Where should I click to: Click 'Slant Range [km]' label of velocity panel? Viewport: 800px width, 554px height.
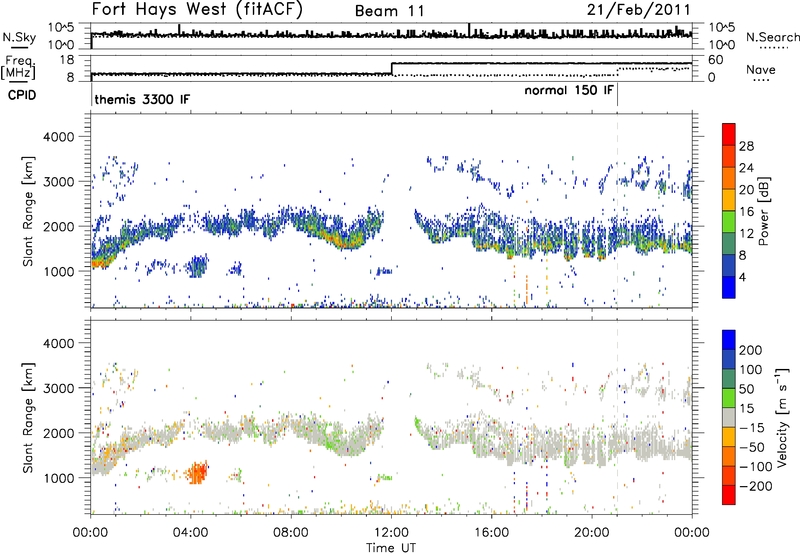point(28,417)
